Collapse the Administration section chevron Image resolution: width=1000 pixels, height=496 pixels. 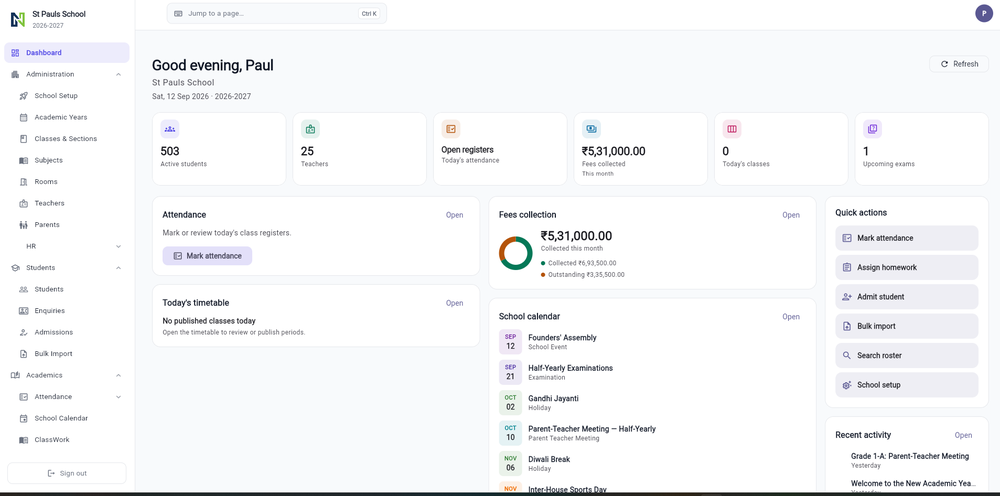pos(119,75)
